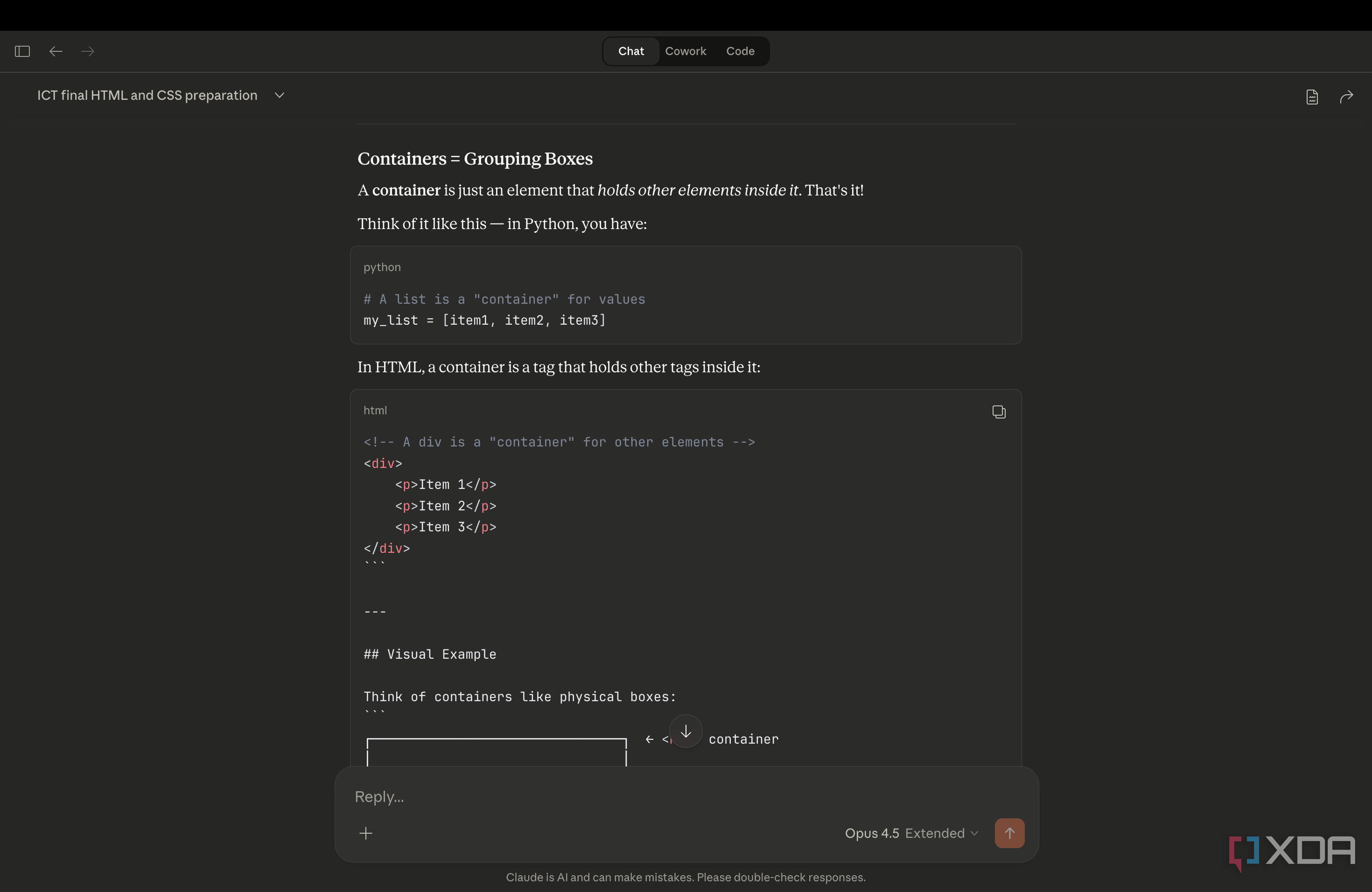Switch to the Code tab
Image resolution: width=1372 pixels, height=892 pixels.
(740, 51)
